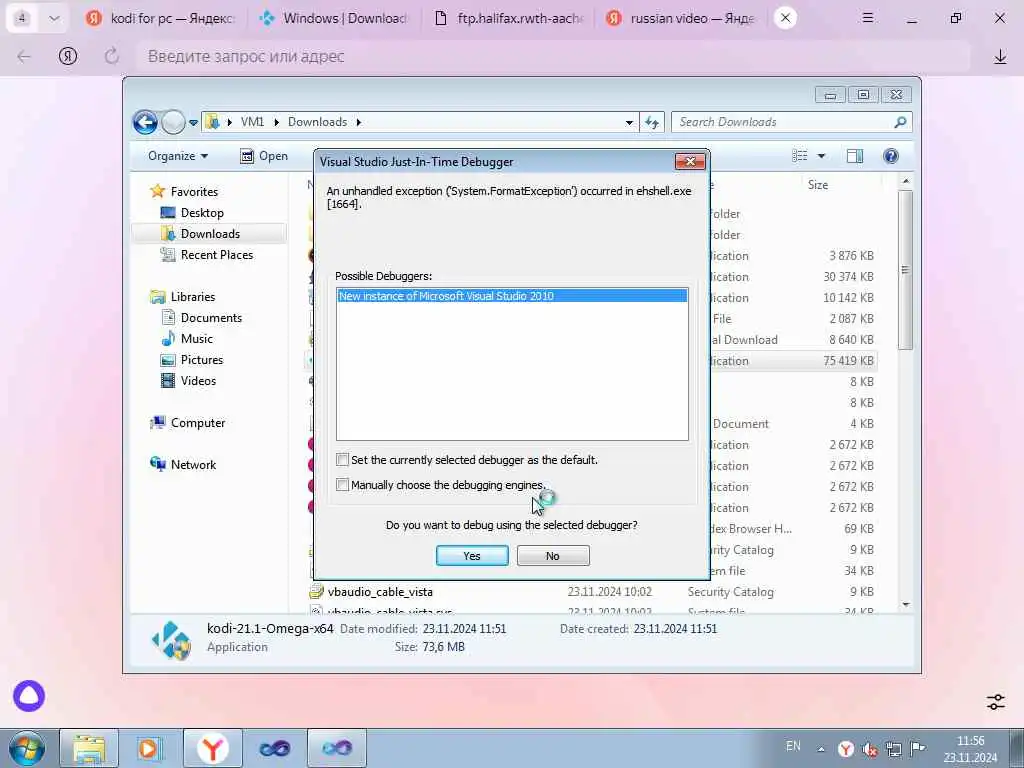Click No to decline debugging
Image resolution: width=1024 pixels, height=768 pixels.
tap(552, 556)
